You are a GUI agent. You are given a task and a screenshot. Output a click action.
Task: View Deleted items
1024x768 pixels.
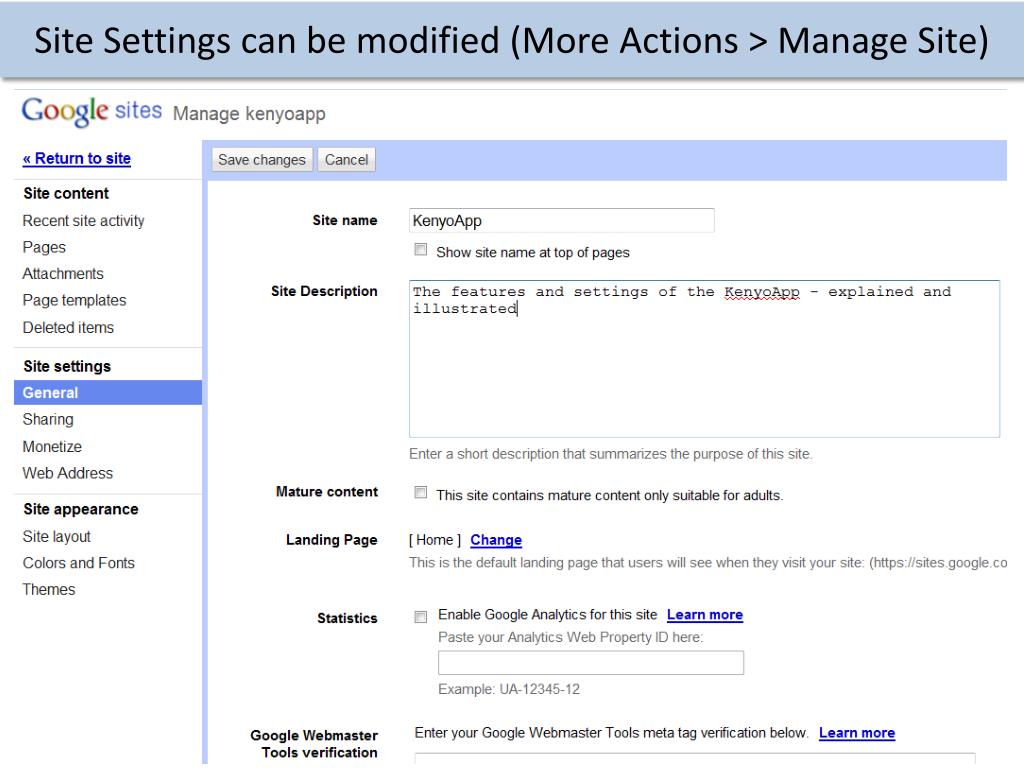pyautogui.click(x=69, y=328)
